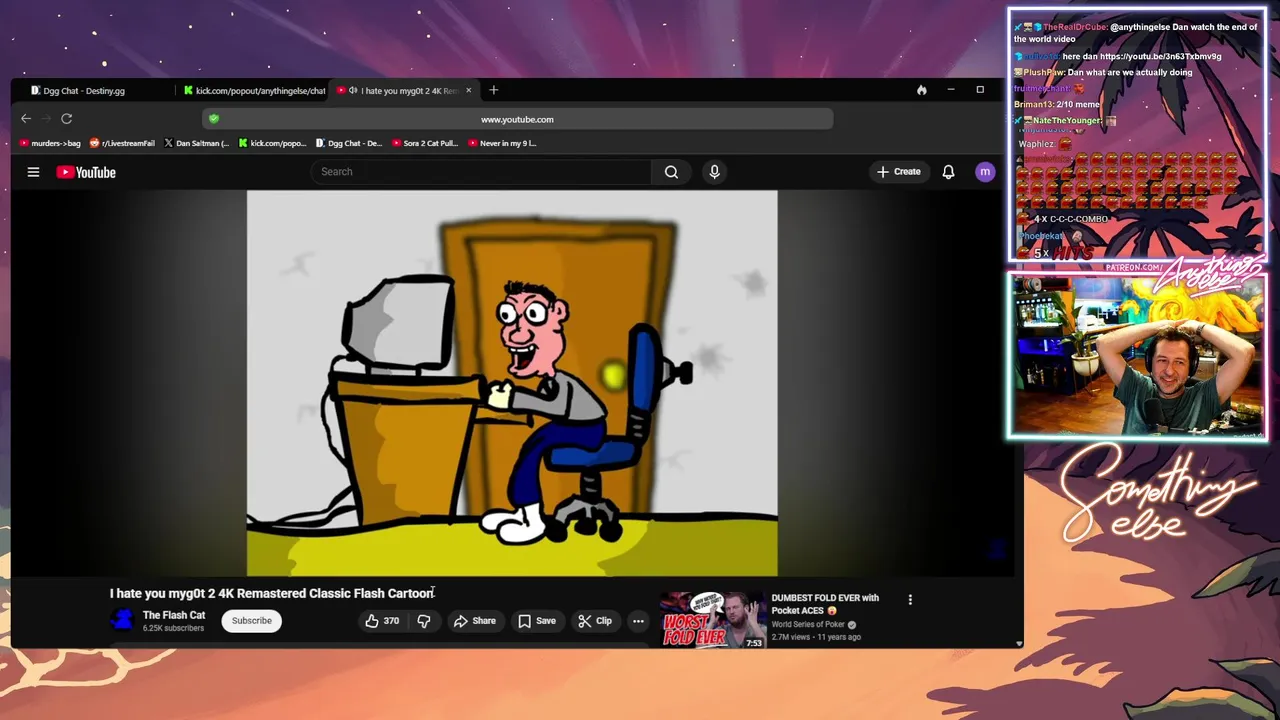Open kick.com/popo... bookmark
Viewport: 1280px width, 720px height.
point(272,143)
